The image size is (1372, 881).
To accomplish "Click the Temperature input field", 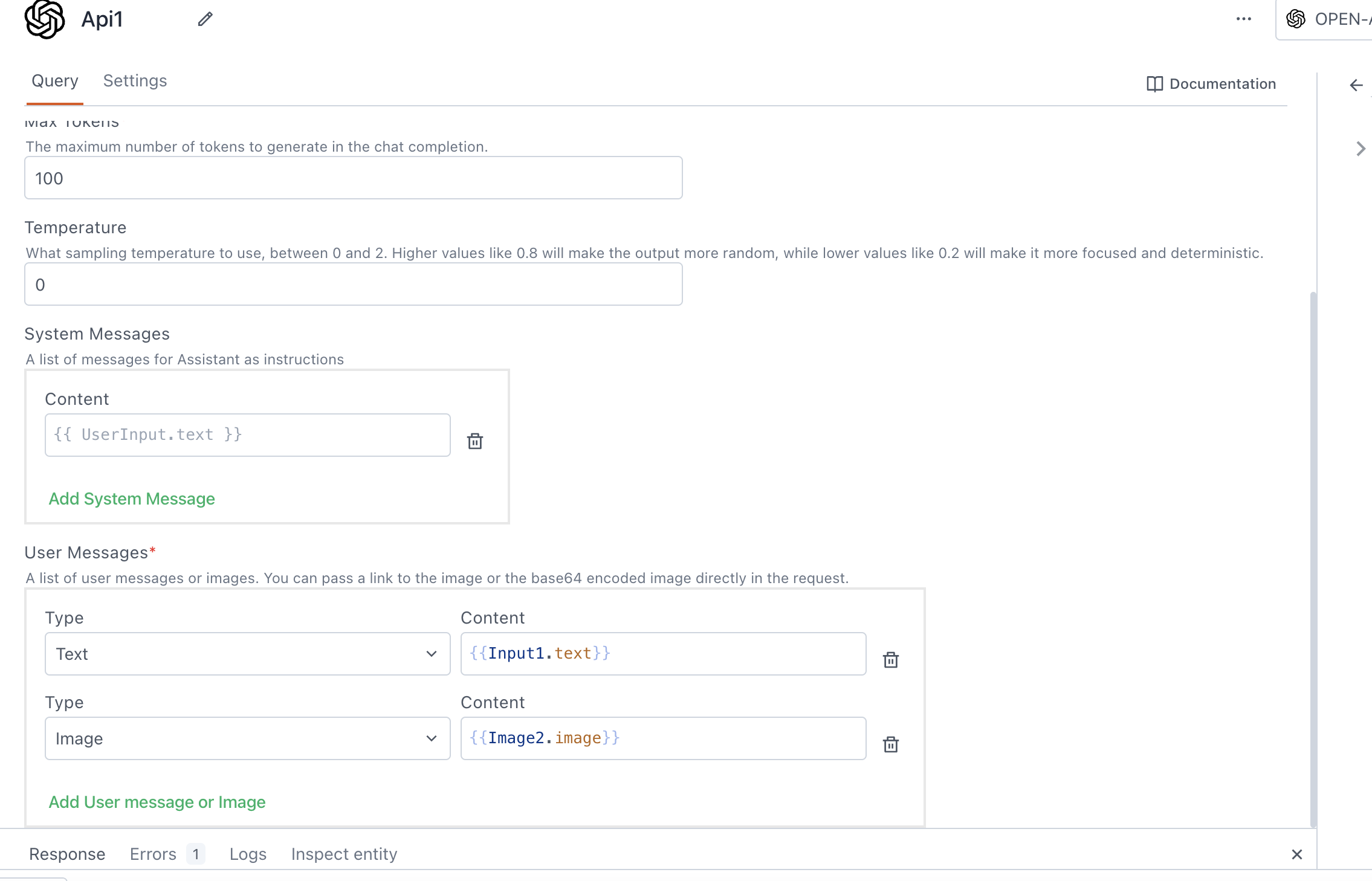I will (x=353, y=285).
